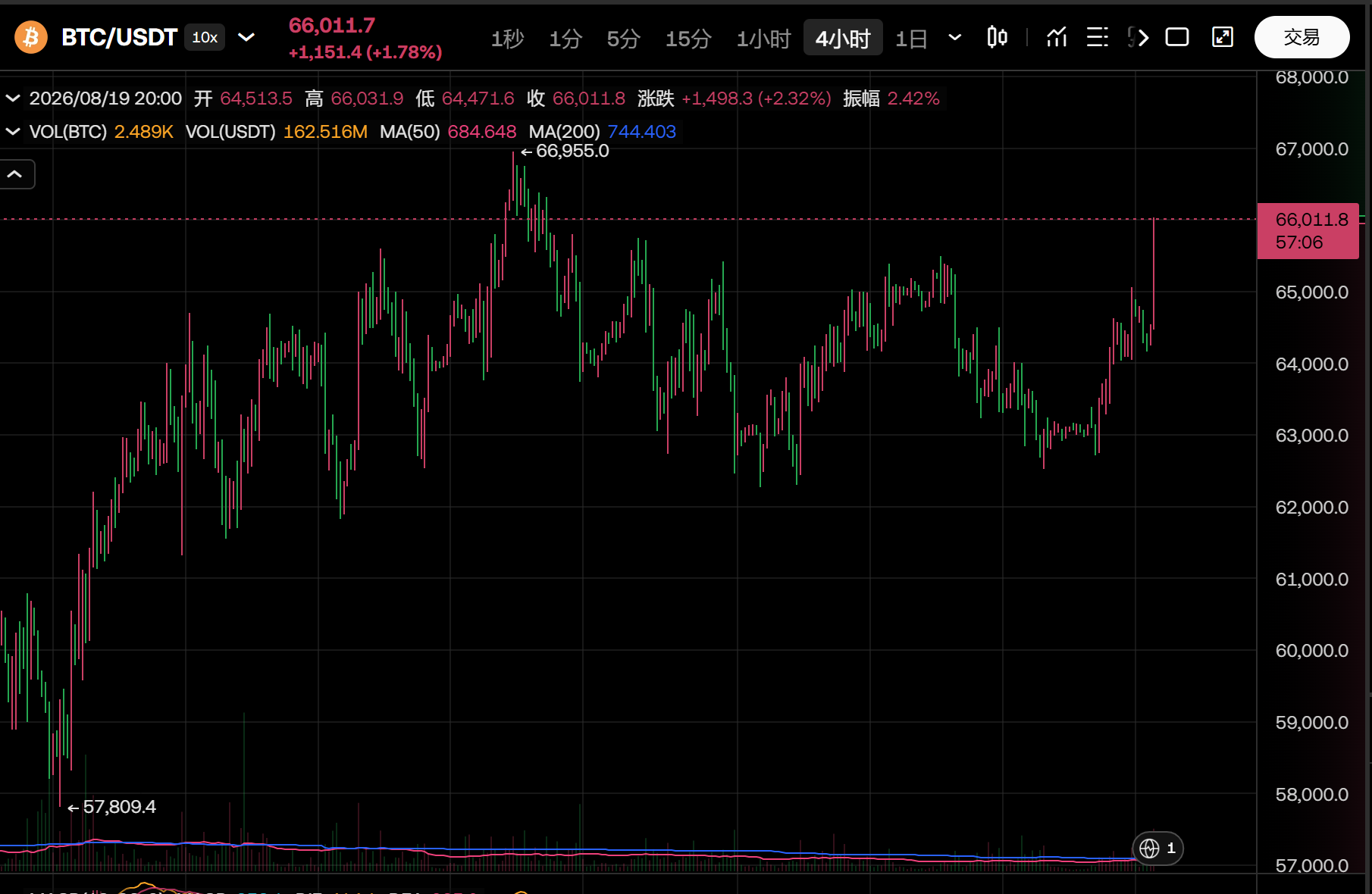Switch to the 1日 timeframe
1372x894 pixels.
pyautogui.click(x=911, y=38)
